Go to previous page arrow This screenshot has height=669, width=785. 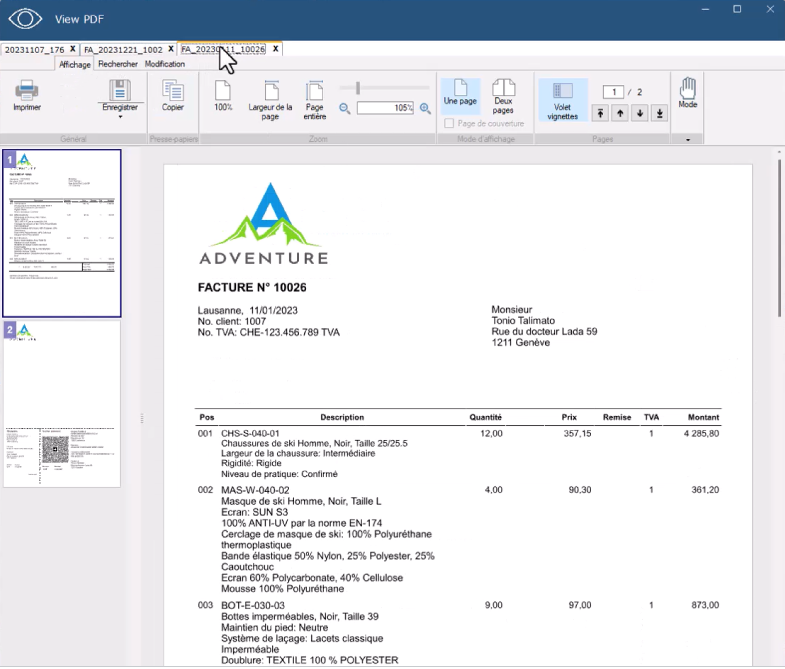pos(620,113)
